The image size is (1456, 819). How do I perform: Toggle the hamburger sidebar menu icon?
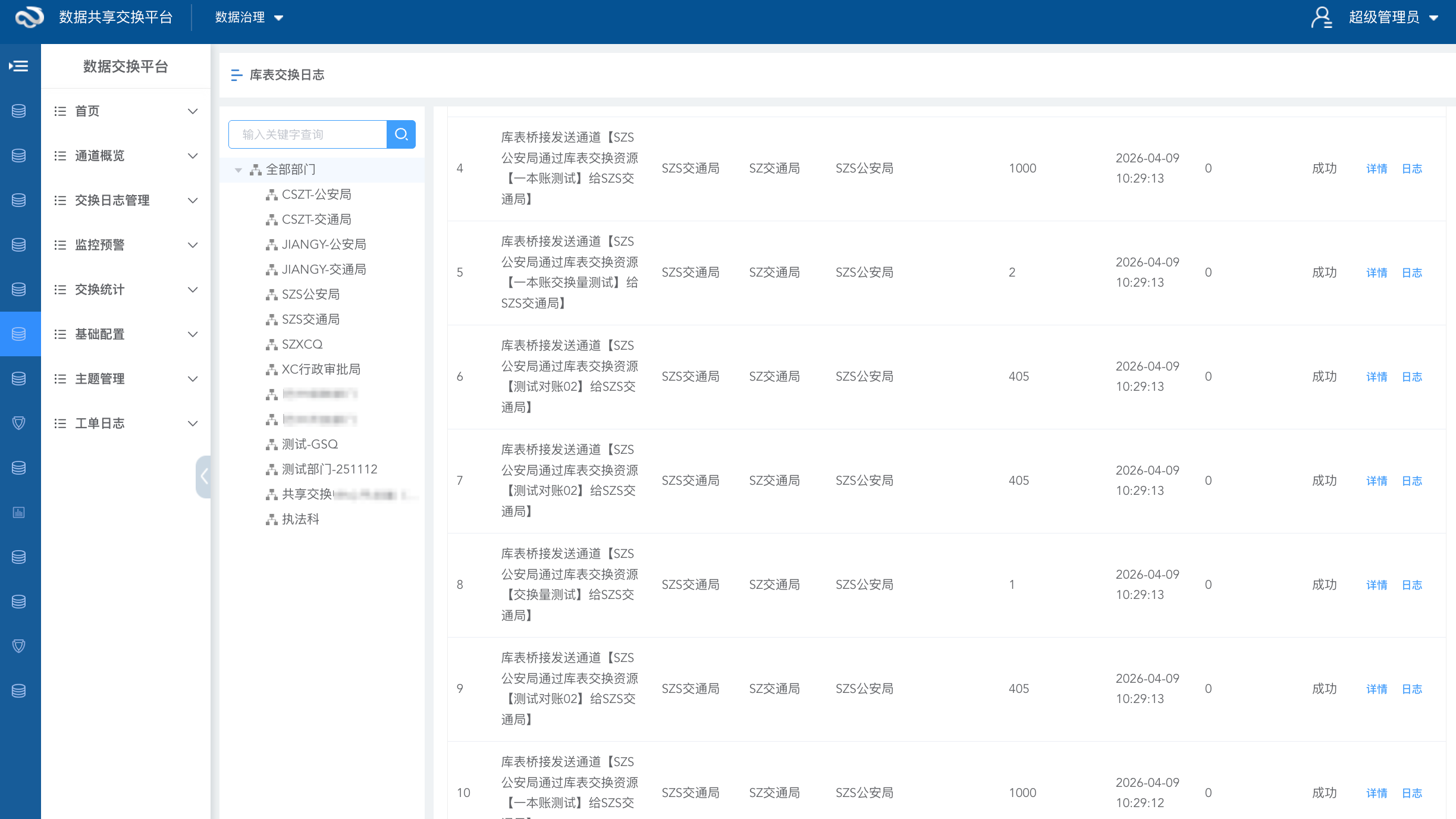pyautogui.click(x=19, y=66)
